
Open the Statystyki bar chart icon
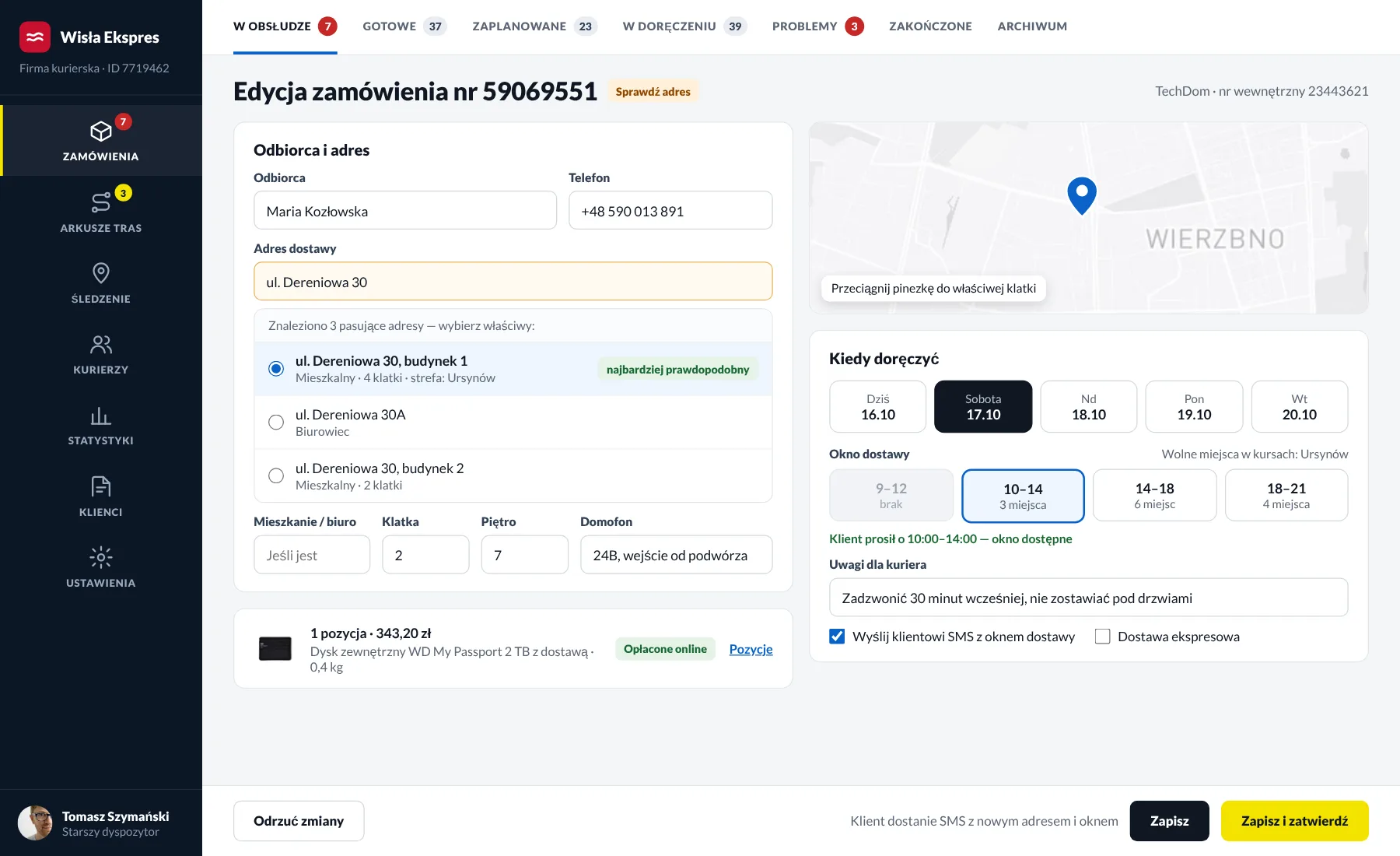click(101, 415)
